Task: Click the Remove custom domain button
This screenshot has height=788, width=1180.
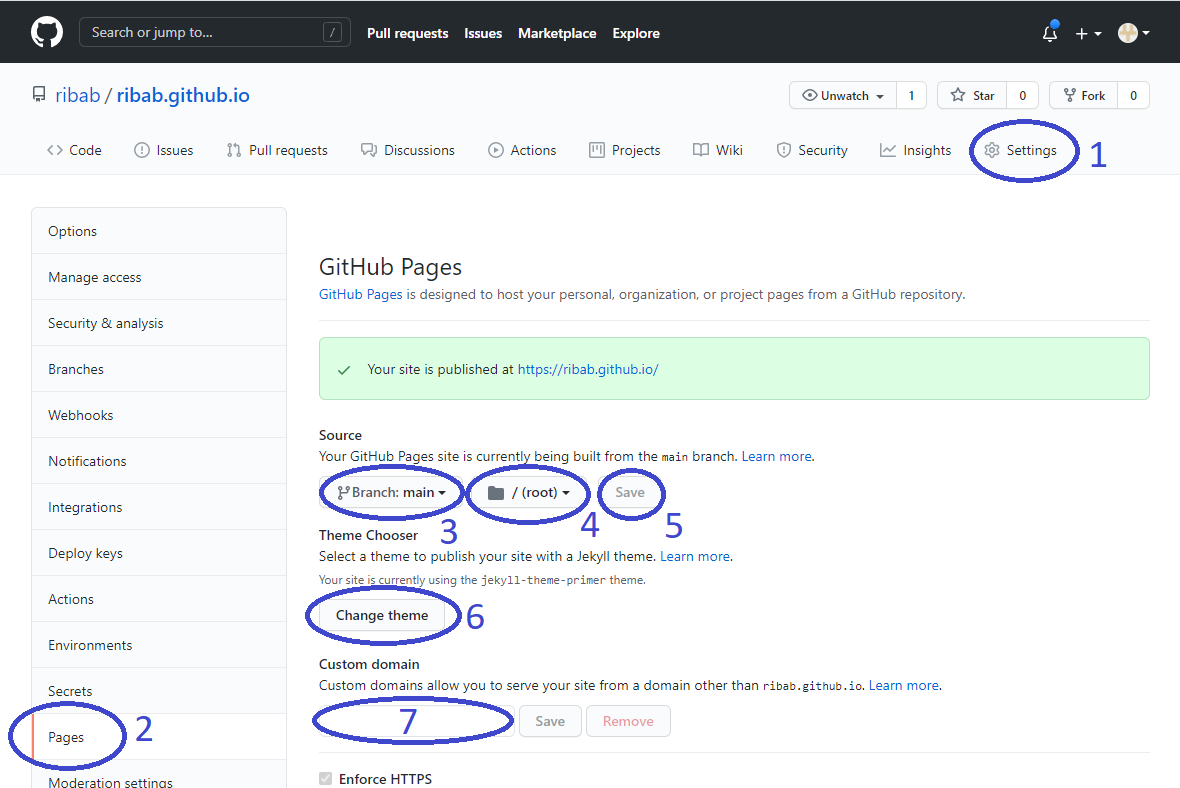Action: coord(628,721)
